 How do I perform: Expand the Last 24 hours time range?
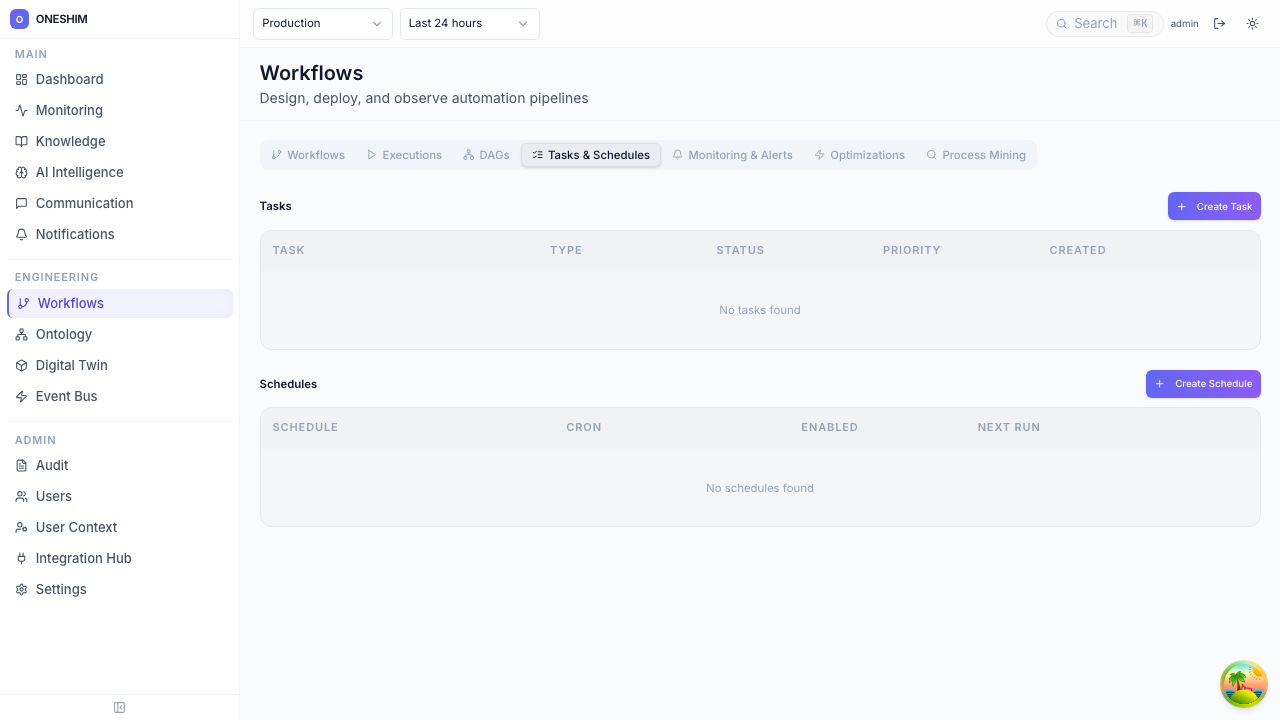click(x=469, y=23)
